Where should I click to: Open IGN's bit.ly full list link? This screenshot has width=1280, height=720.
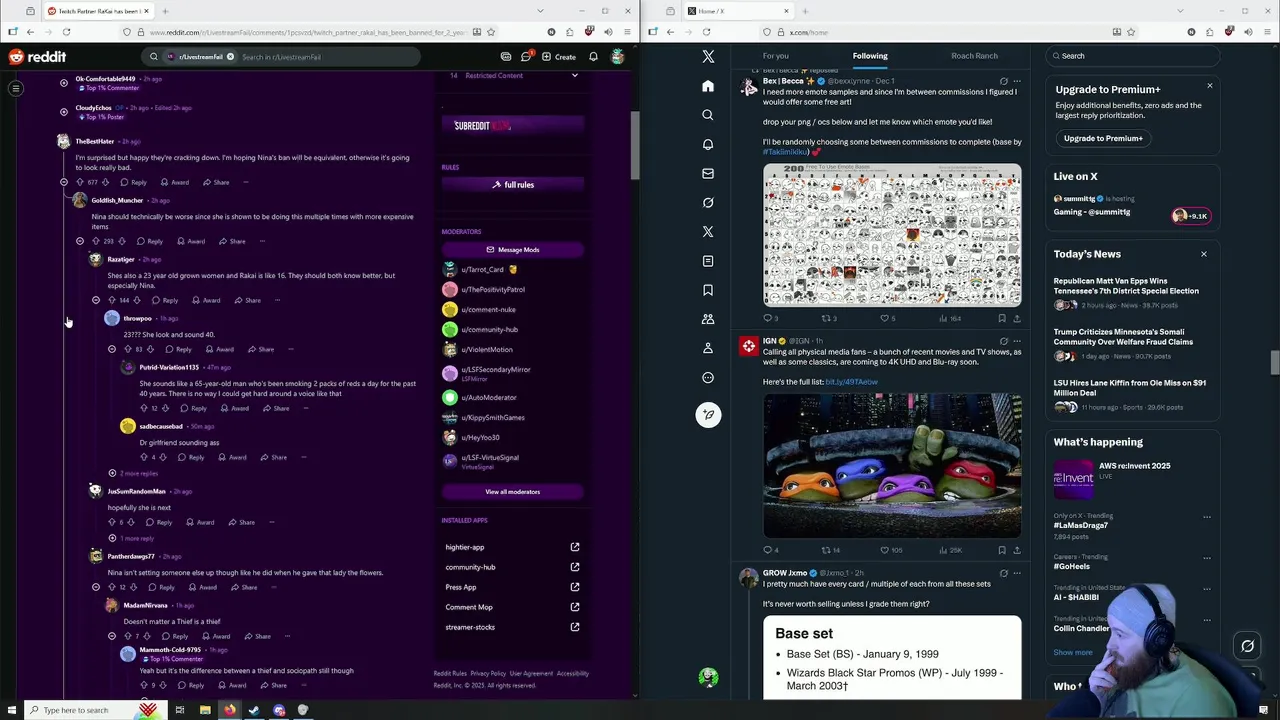[851, 382]
